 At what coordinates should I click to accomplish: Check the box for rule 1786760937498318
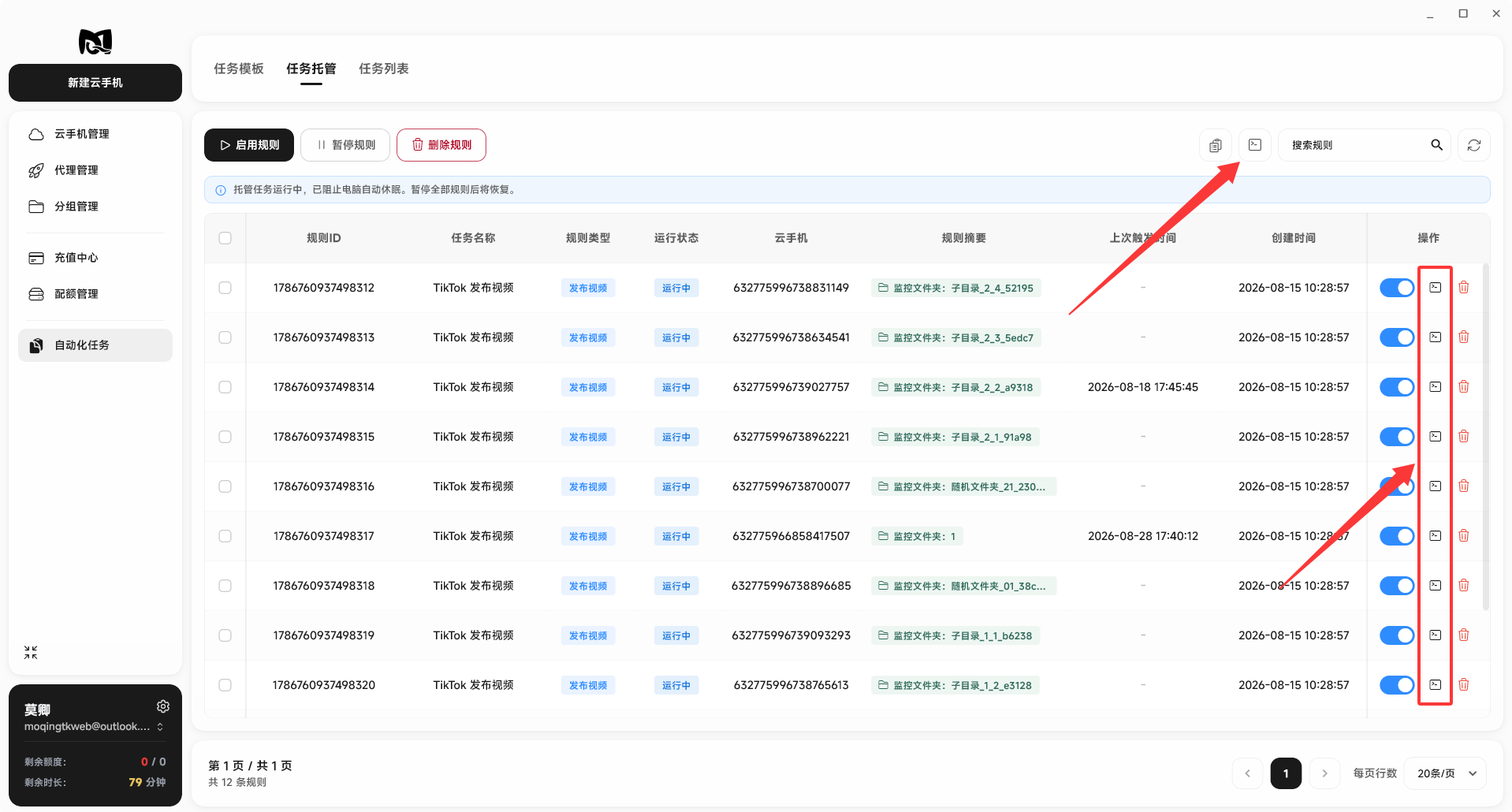[x=225, y=586]
